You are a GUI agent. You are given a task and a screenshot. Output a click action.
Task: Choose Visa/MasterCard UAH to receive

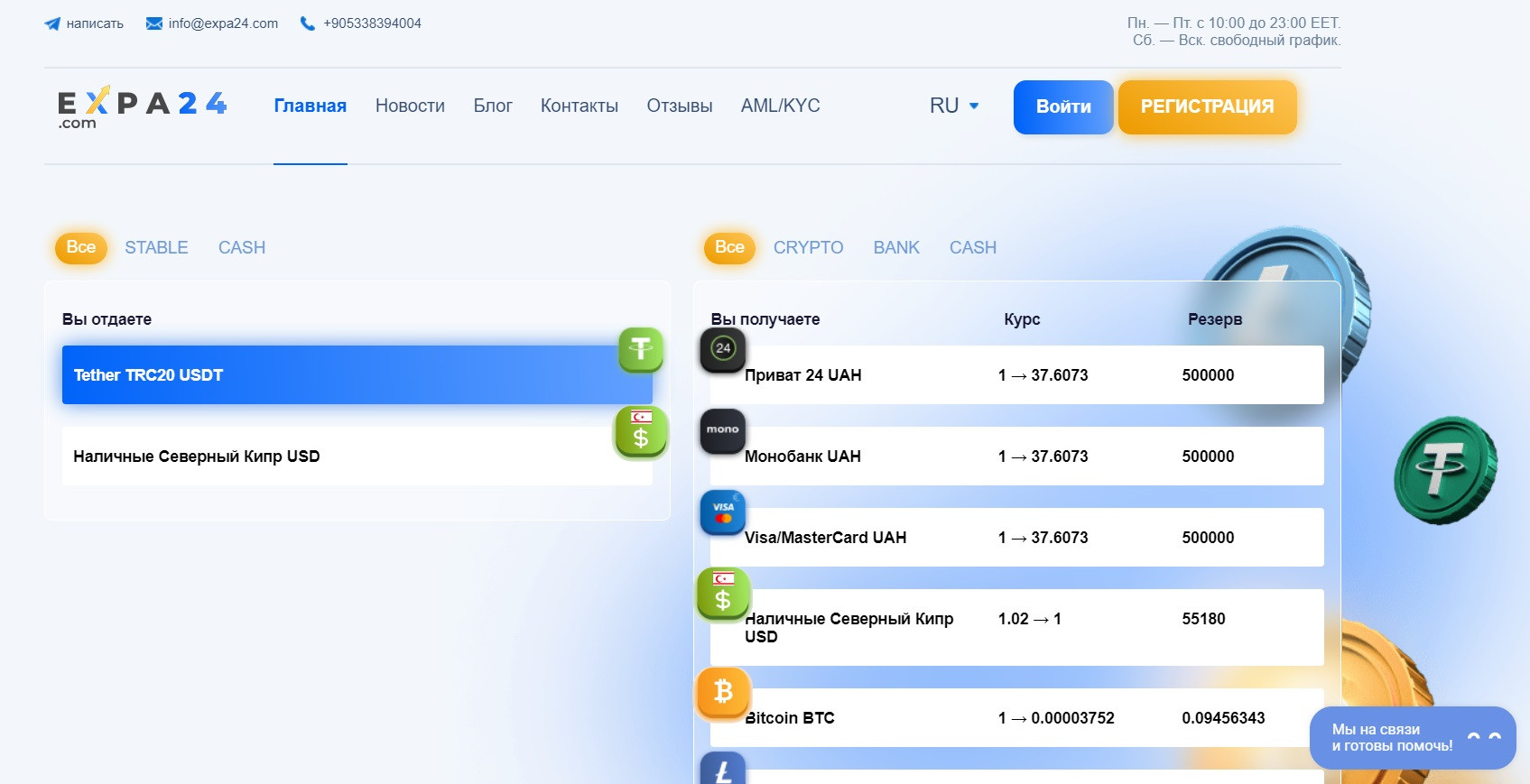pos(1017,537)
